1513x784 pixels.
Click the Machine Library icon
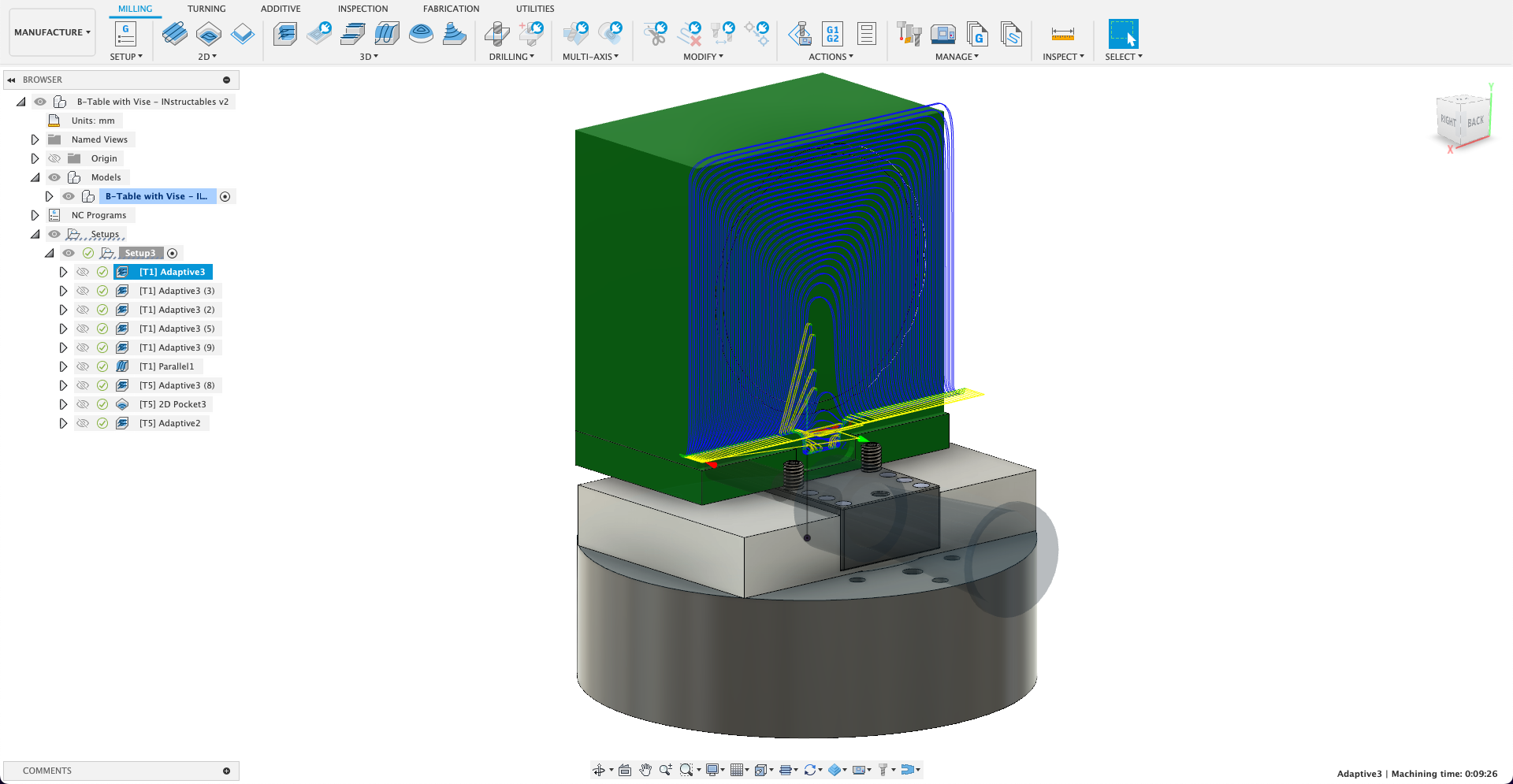(943, 34)
